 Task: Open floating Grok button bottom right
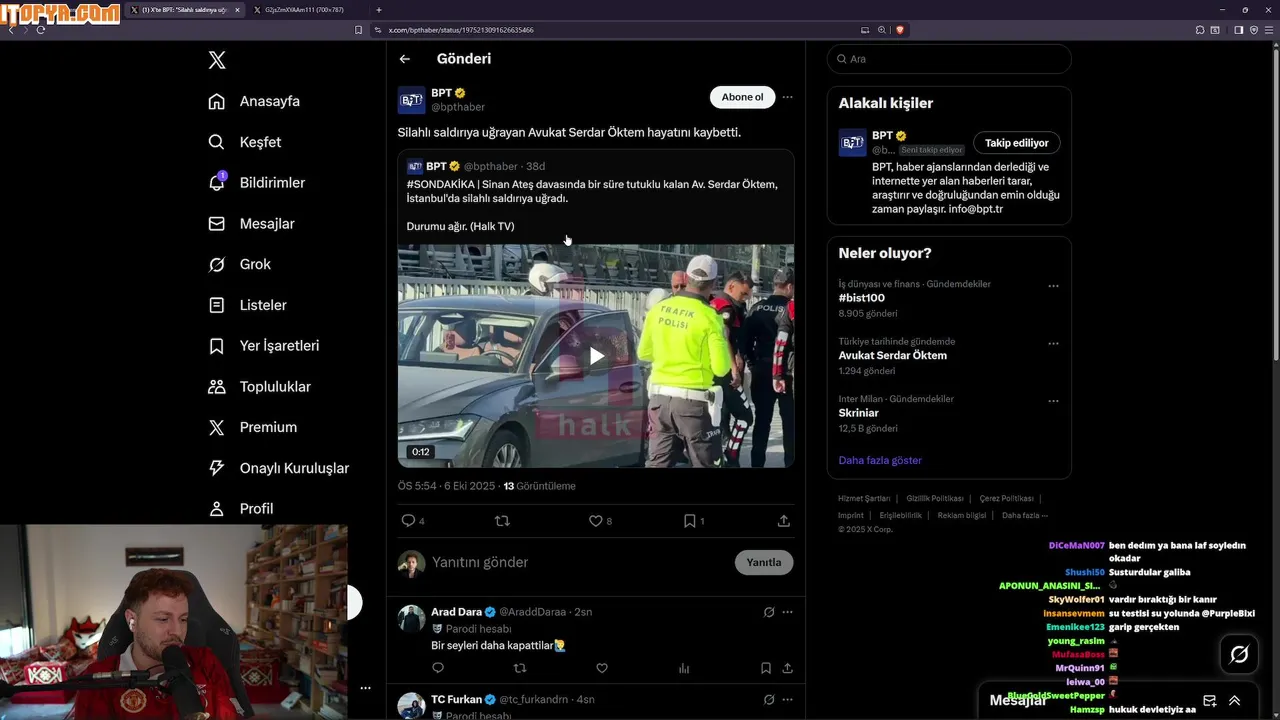[1239, 655]
